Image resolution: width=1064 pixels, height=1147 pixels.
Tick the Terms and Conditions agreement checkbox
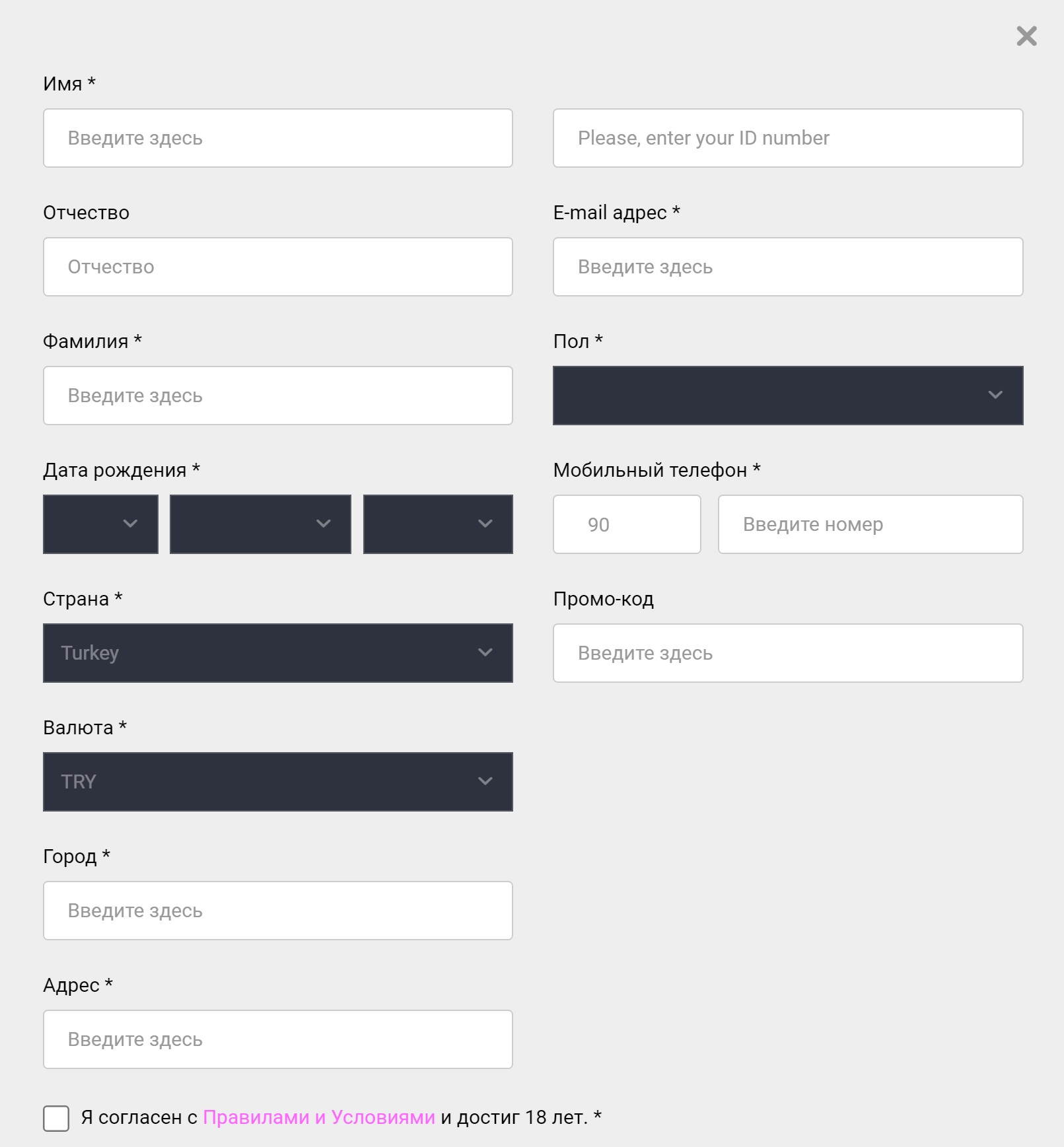point(56,1118)
